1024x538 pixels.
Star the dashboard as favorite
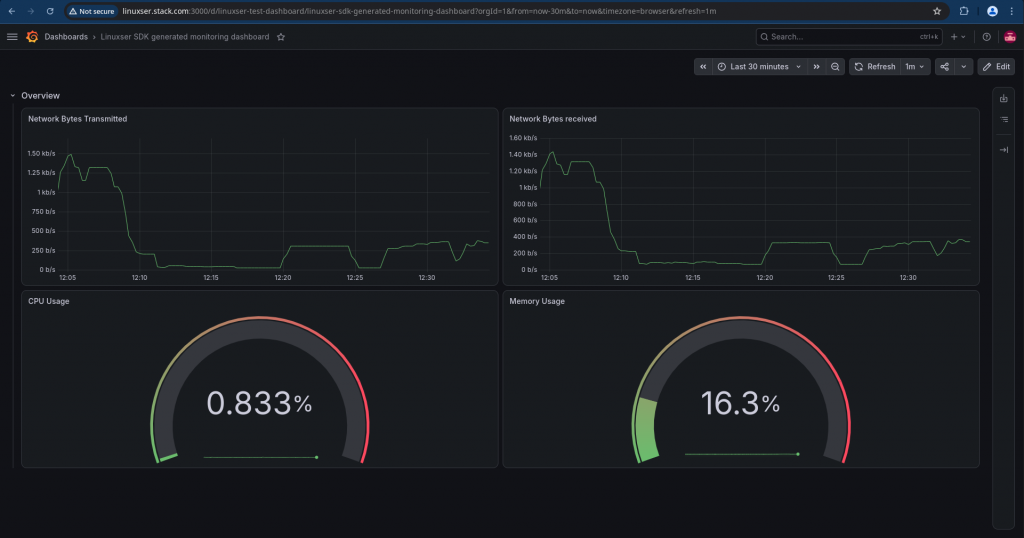[281, 37]
